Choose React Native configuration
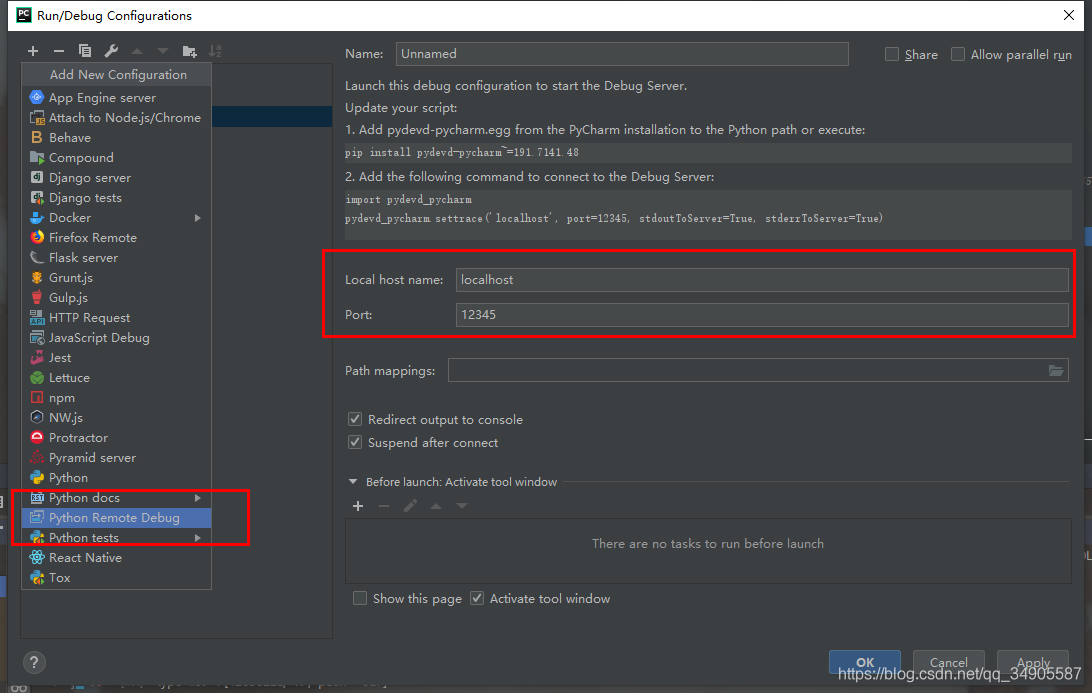 116,558
